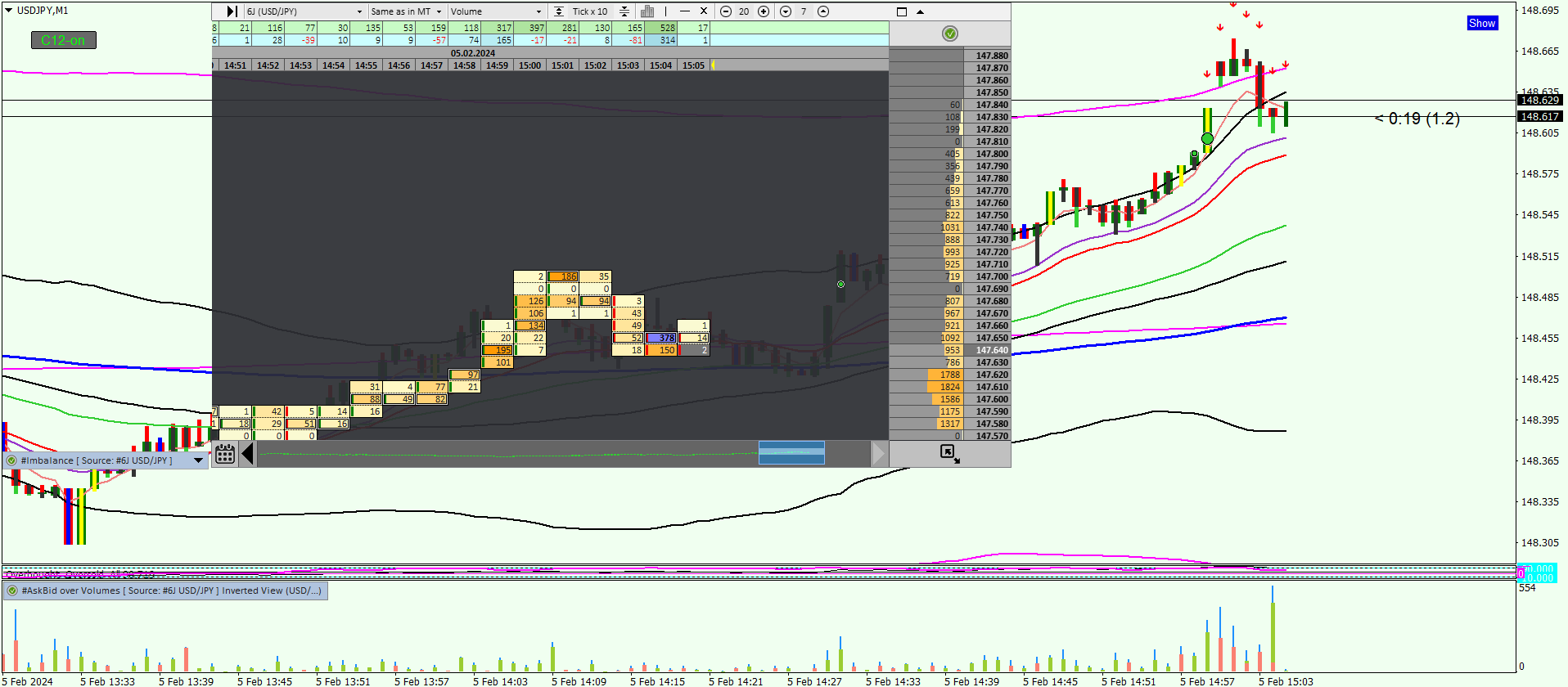Click the expand tick scale icon
Image resolution: width=1568 pixels, height=687 pixels.
click(559, 11)
